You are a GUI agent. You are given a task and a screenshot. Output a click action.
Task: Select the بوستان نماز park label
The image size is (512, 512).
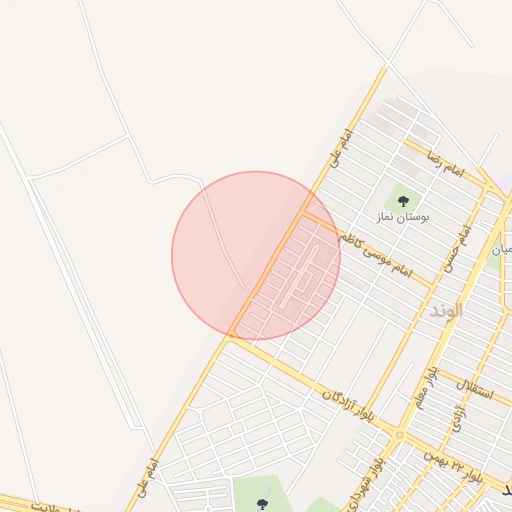[x=403, y=218]
